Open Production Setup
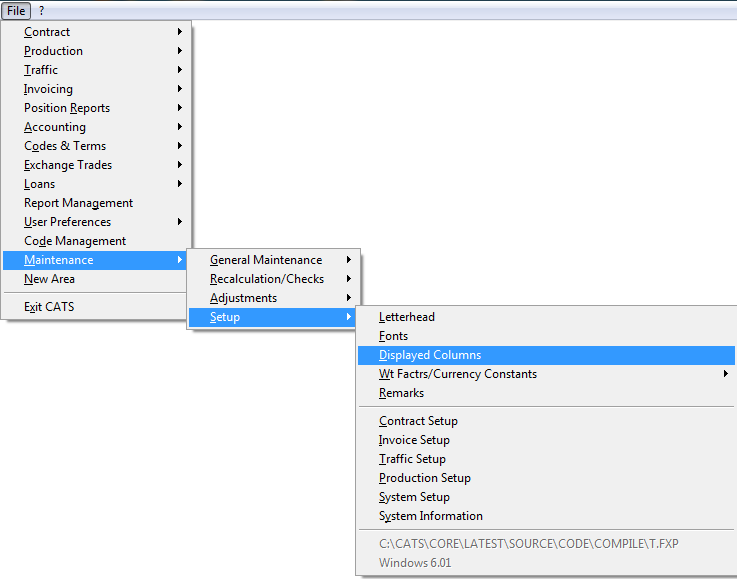The height and width of the screenshot is (579, 737). point(546,478)
